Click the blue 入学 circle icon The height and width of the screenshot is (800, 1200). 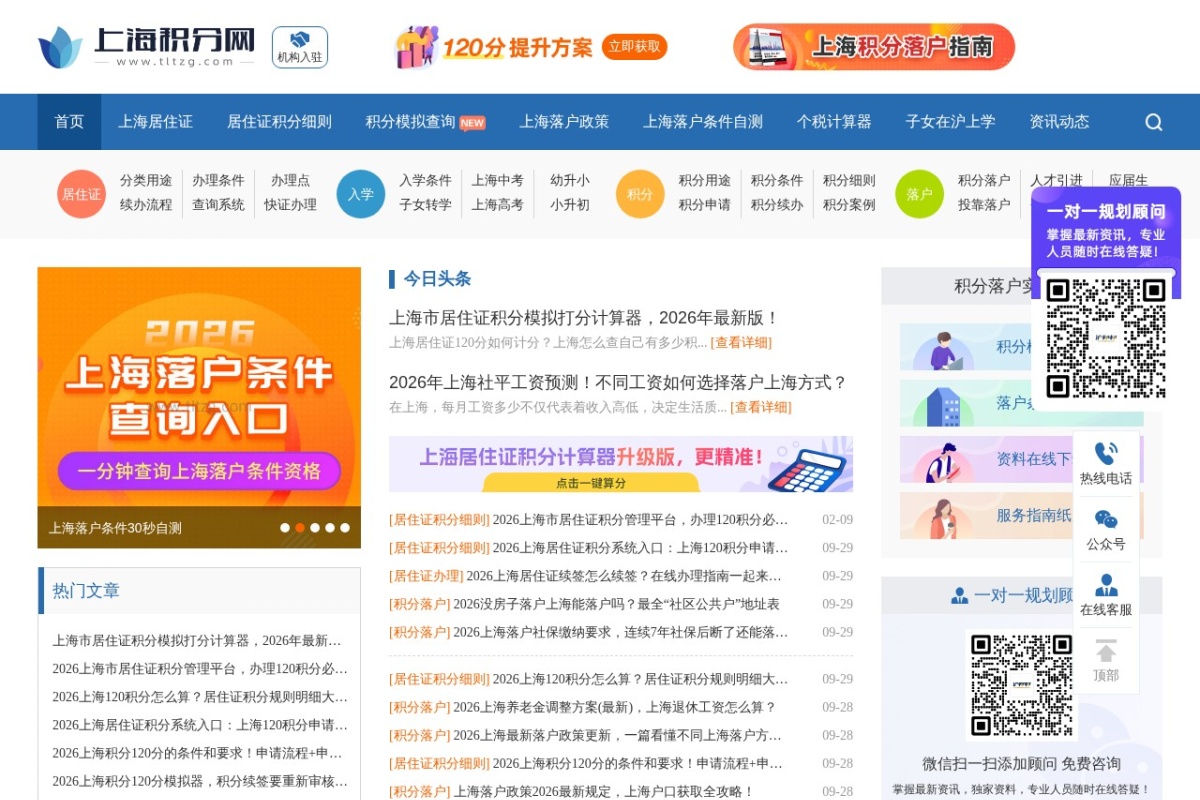pos(360,194)
